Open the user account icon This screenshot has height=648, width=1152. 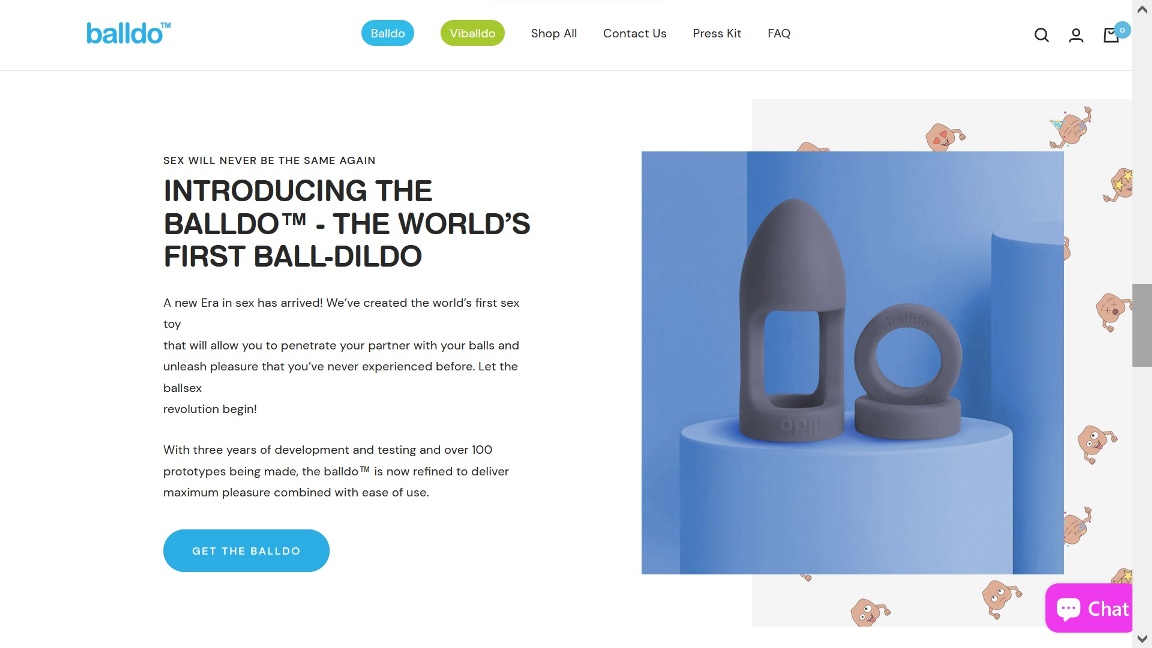pos(1076,35)
